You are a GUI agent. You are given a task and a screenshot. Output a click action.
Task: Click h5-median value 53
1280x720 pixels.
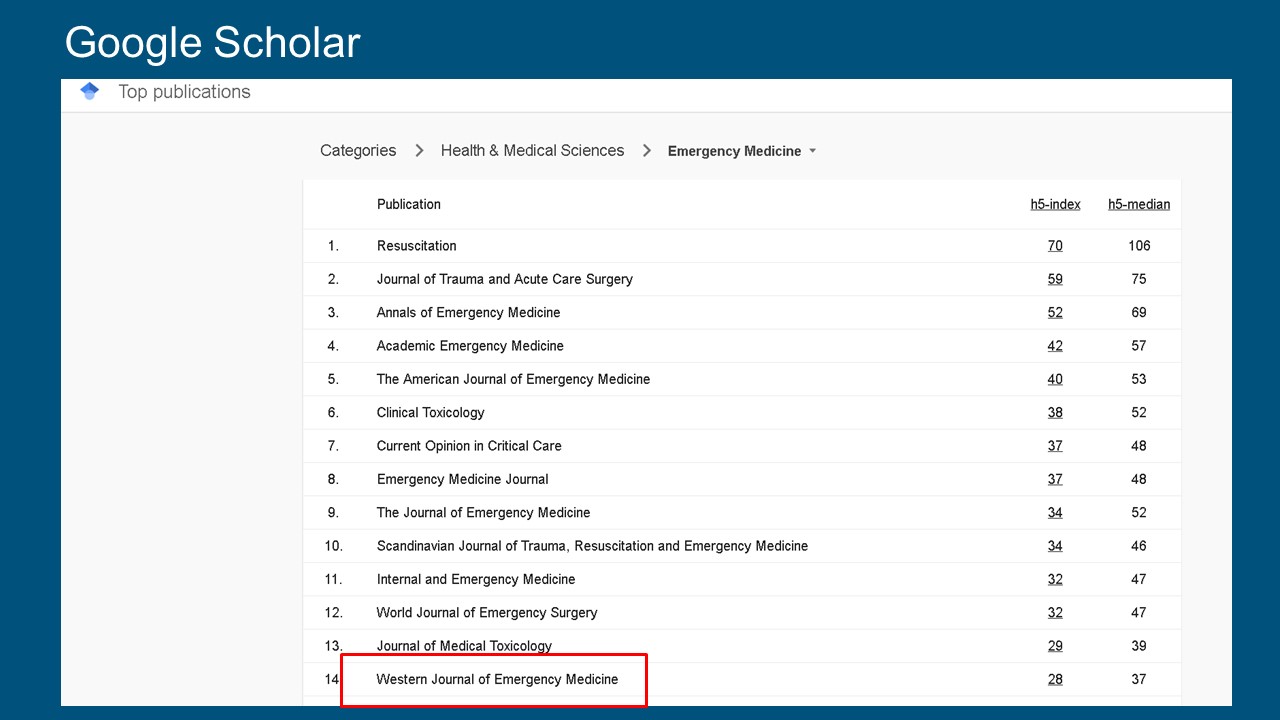1139,379
